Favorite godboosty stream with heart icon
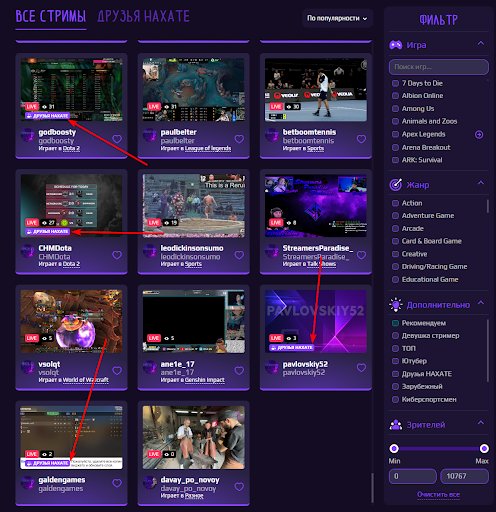Image resolution: width=496 pixels, height=512 pixels. pyautogui.click(x=117, y=139)
